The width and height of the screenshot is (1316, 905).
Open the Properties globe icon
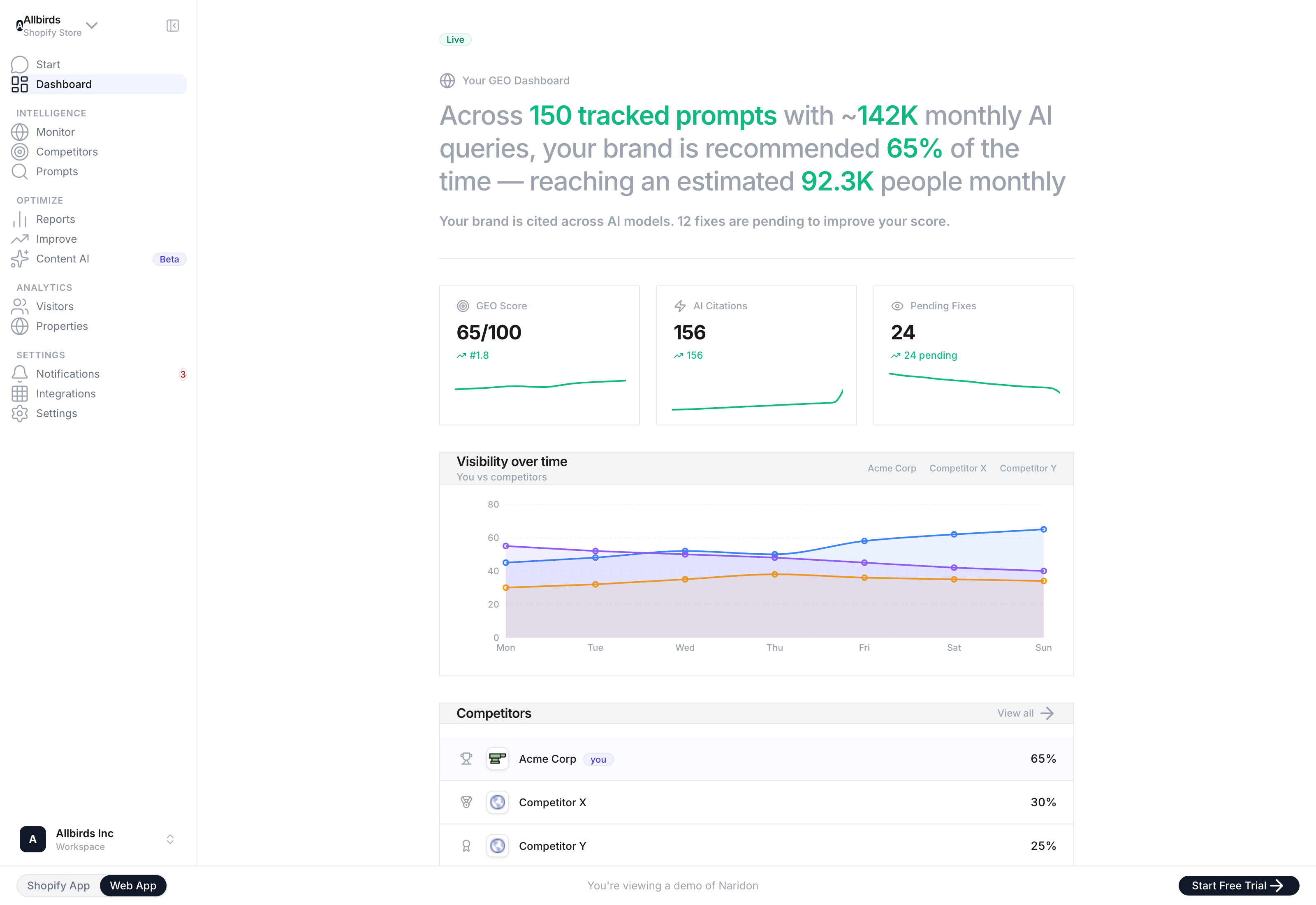point(20,327)
